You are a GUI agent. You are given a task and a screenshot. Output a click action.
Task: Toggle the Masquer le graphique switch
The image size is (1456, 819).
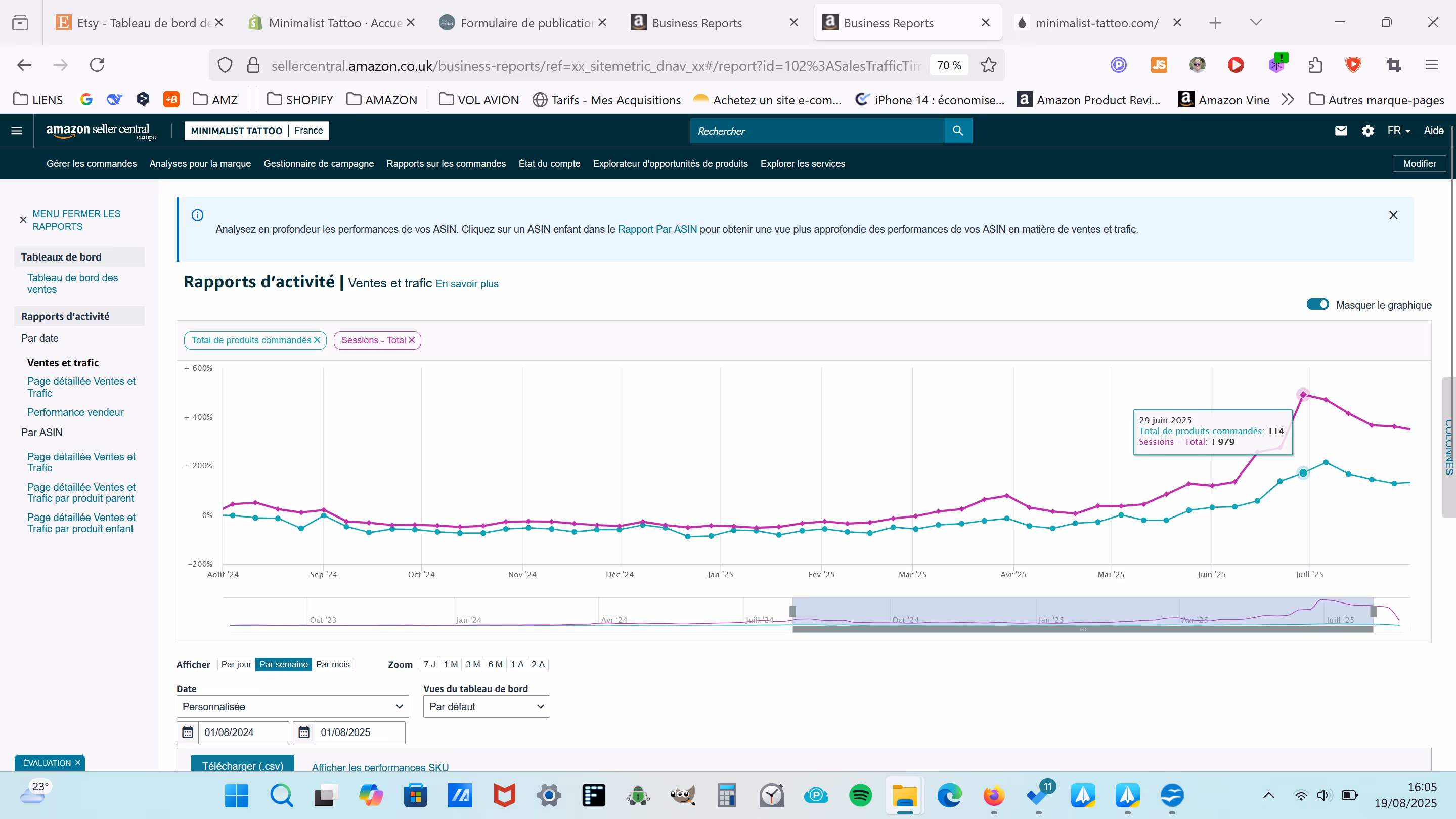(x=1317, y=305)
